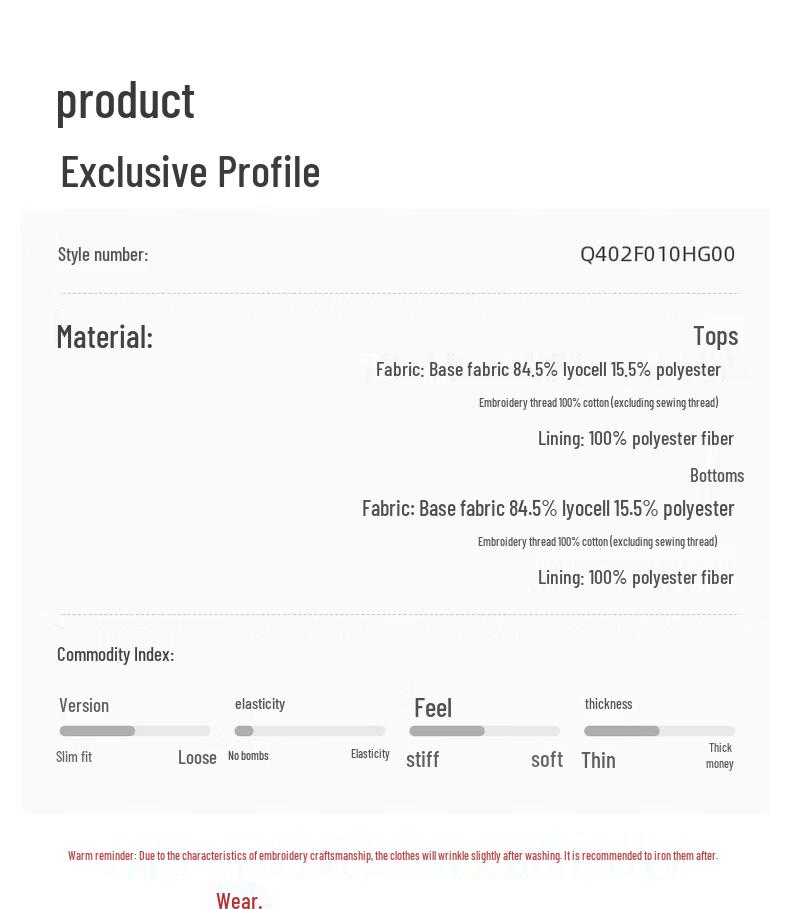The height and width of the screenshot is (909, 790).
Task: Click the elasticity slider bar
Action: (x=310, y=731)
